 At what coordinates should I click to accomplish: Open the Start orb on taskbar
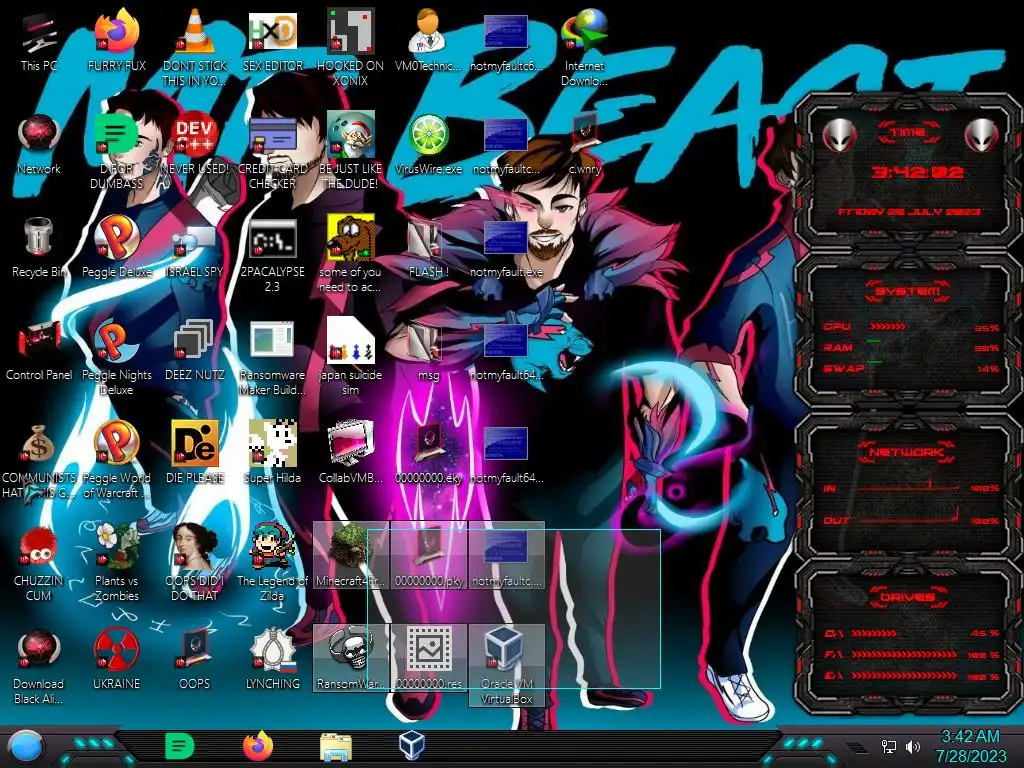[x=26, y=747]
